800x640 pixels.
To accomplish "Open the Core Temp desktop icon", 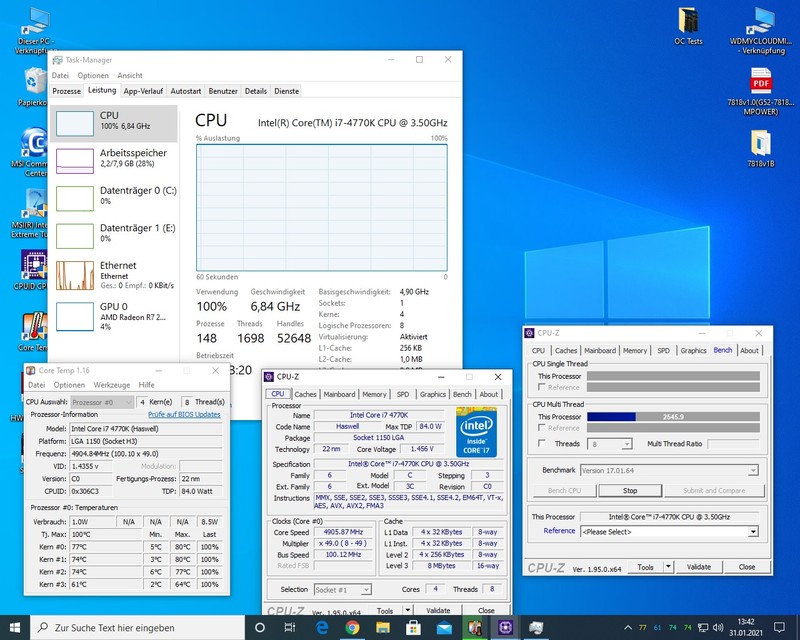I will coord(33,332).
